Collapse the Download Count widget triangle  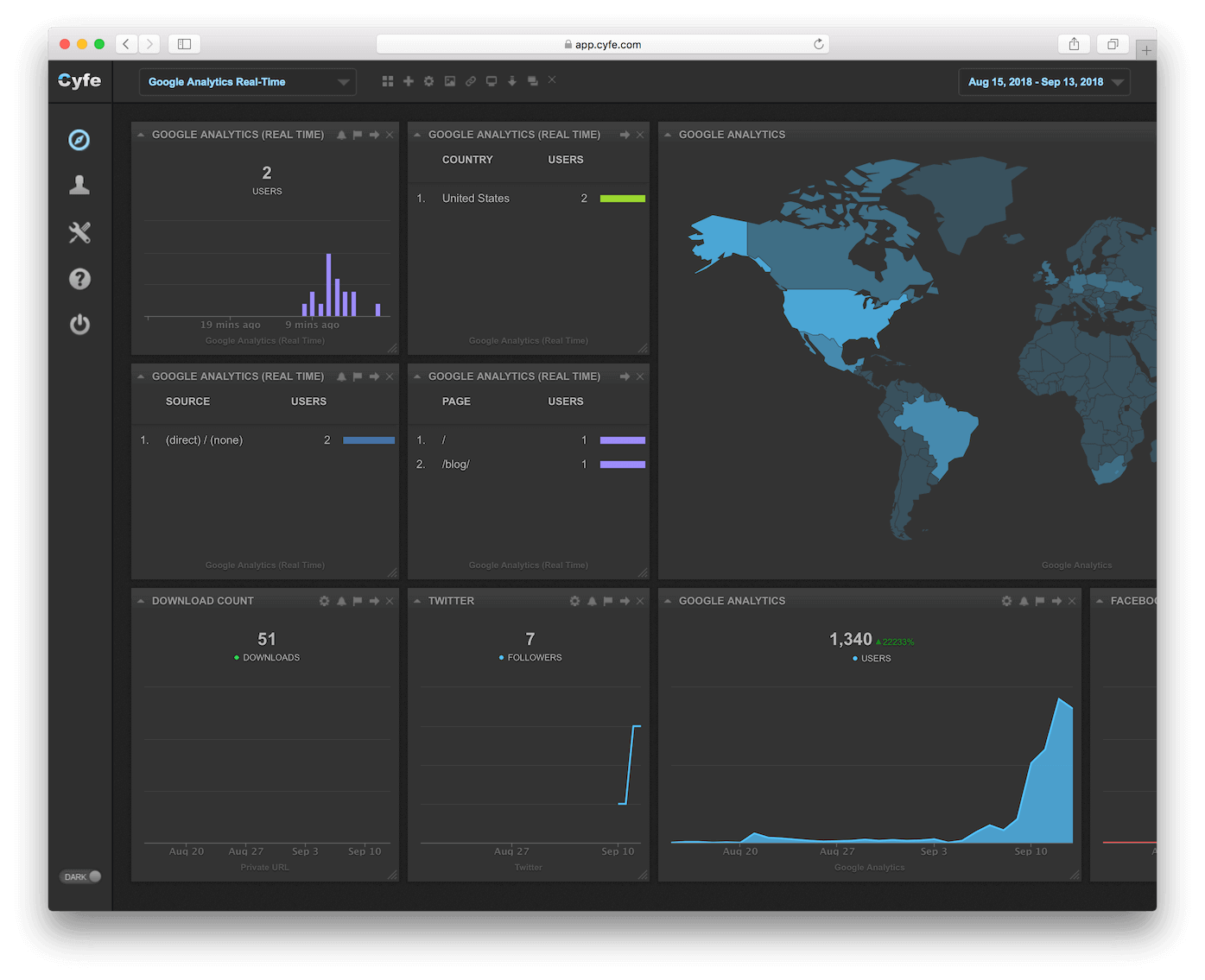pyautogui.click(x=141, y=601)
